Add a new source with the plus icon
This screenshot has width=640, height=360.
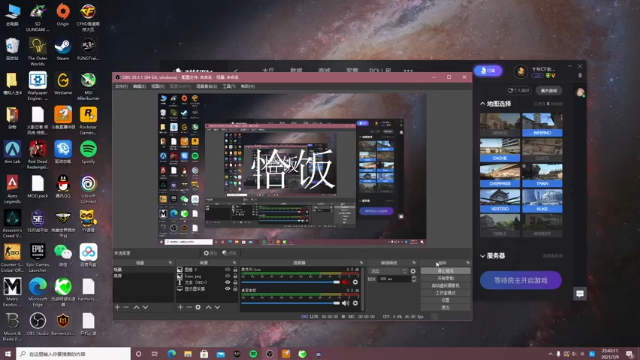(x=180, y=307)
